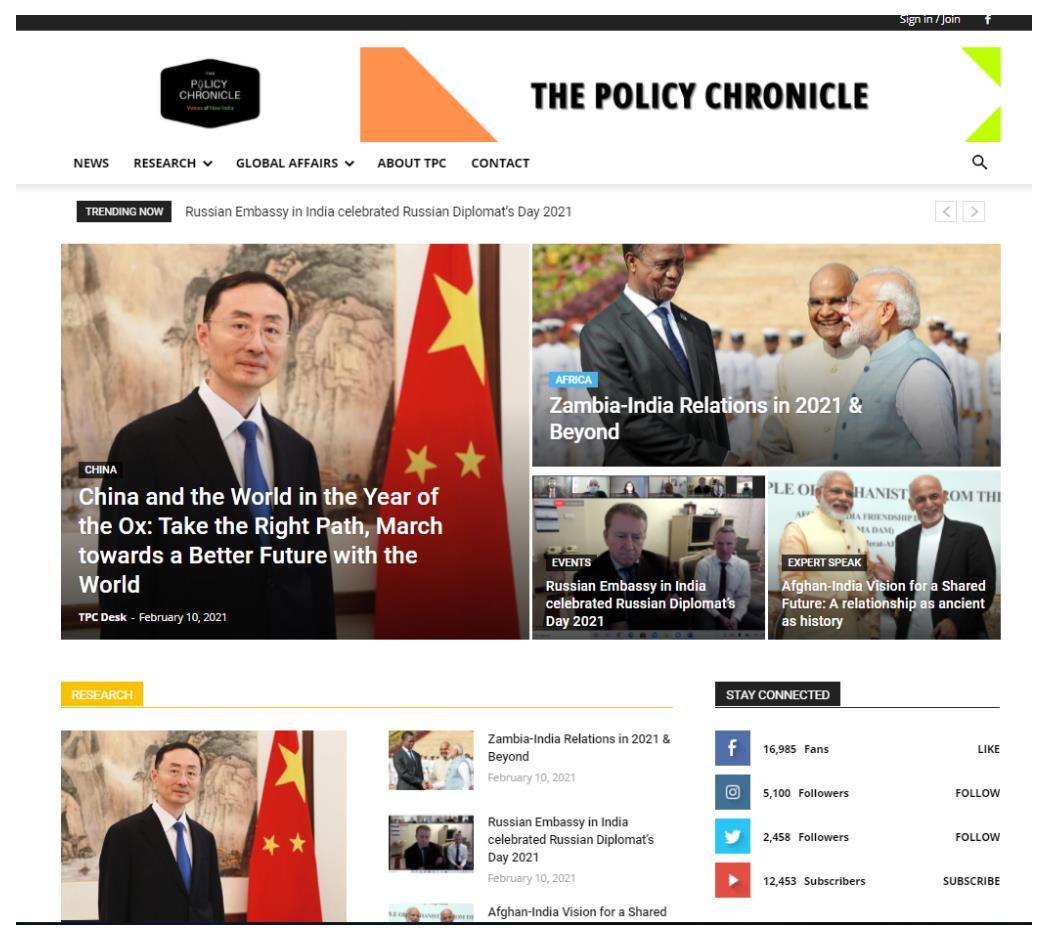
Task: Open the About TPC menu item
Action: pyautogui.click(x=412, y=163)
